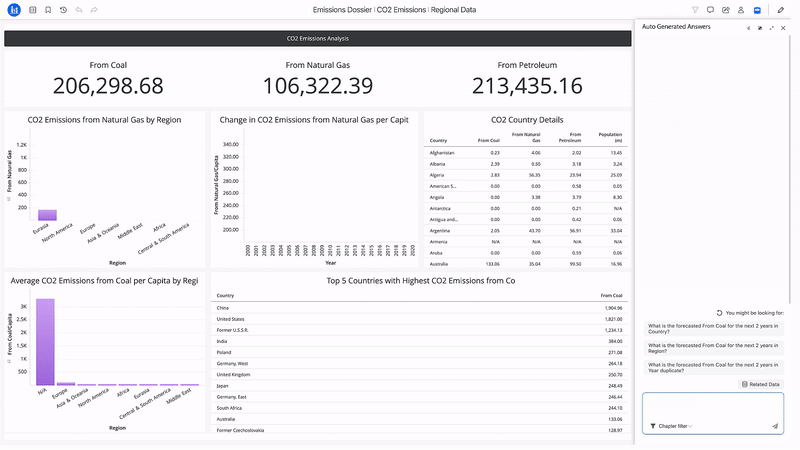Click the reset dossier icon

63,10
